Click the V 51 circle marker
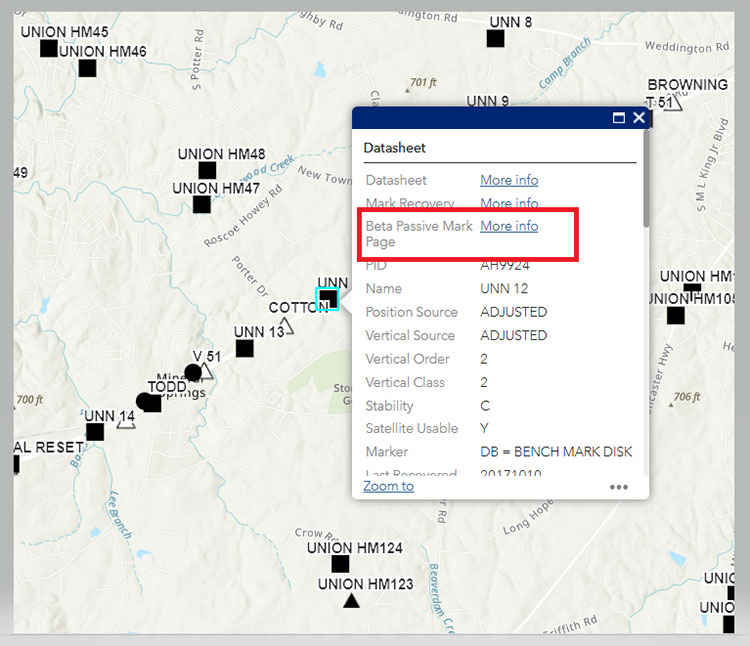Screen dimensions: 750x646 [193, 373]
